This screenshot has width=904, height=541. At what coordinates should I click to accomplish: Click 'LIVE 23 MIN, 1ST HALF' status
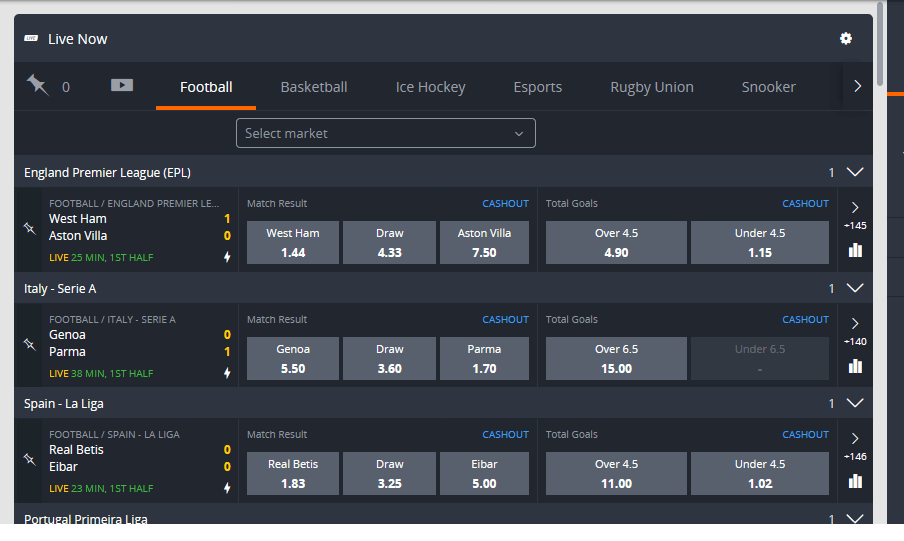(101, 488)
